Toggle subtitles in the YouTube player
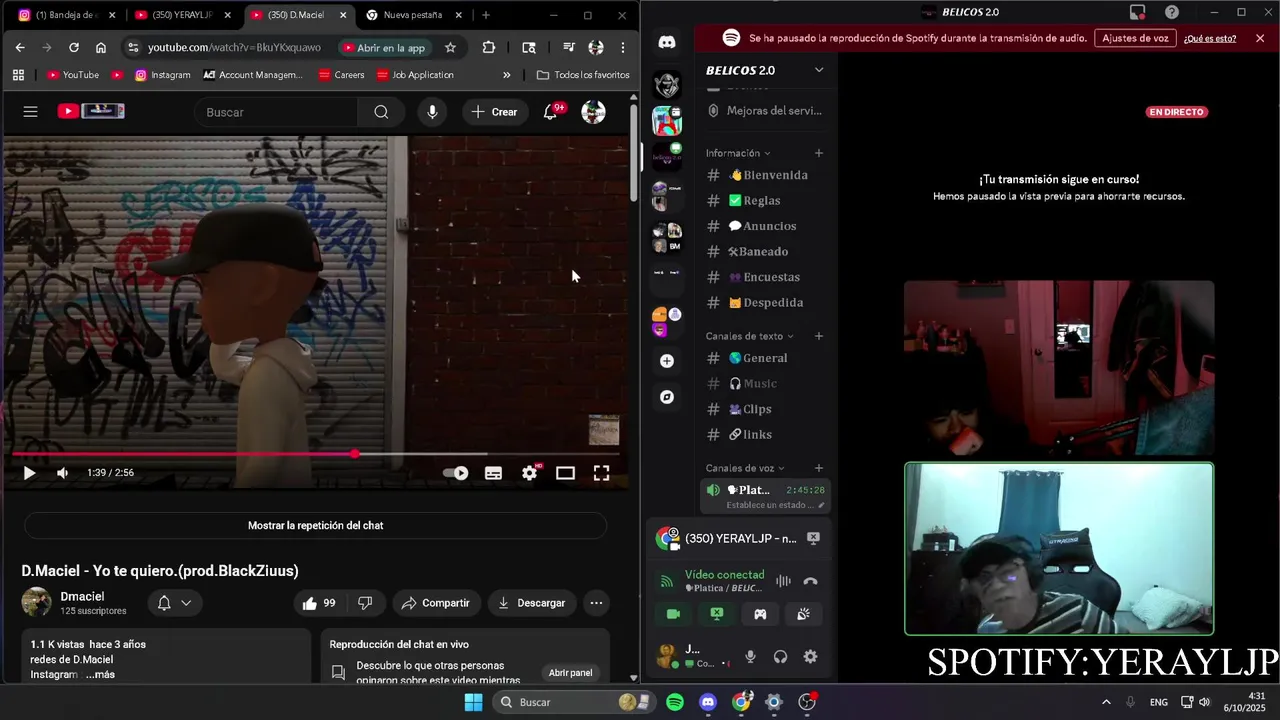The image size is (1280, 720). tap(493, 473)
